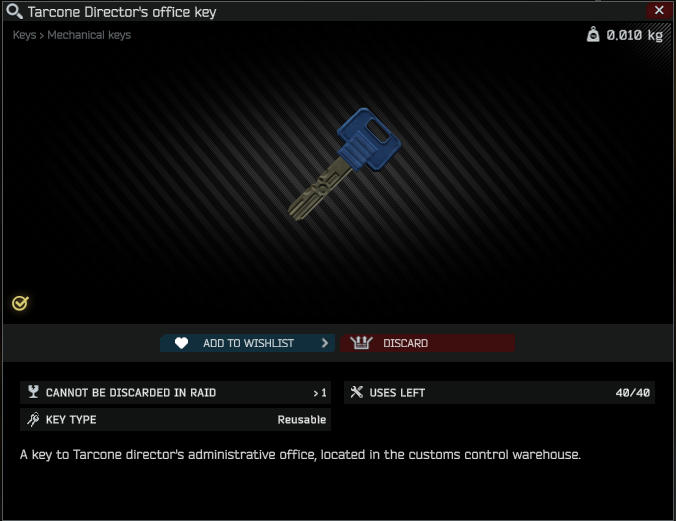The height and width of the screenshot is (521, 676).
Task: Click the key type icon
Action: (x=33, y=419)
